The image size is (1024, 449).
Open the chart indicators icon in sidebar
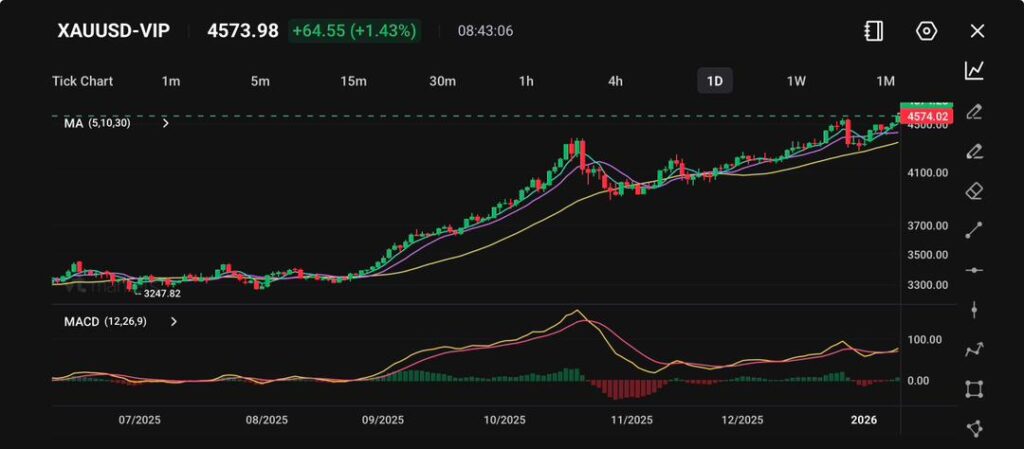(x=974, y=70)
